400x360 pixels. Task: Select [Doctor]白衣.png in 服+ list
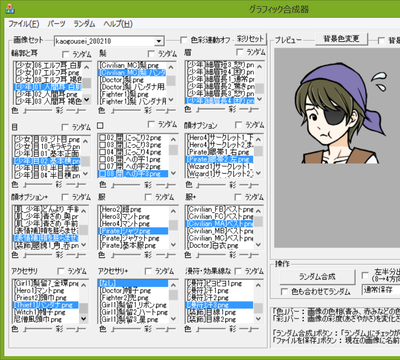[220, 245]
